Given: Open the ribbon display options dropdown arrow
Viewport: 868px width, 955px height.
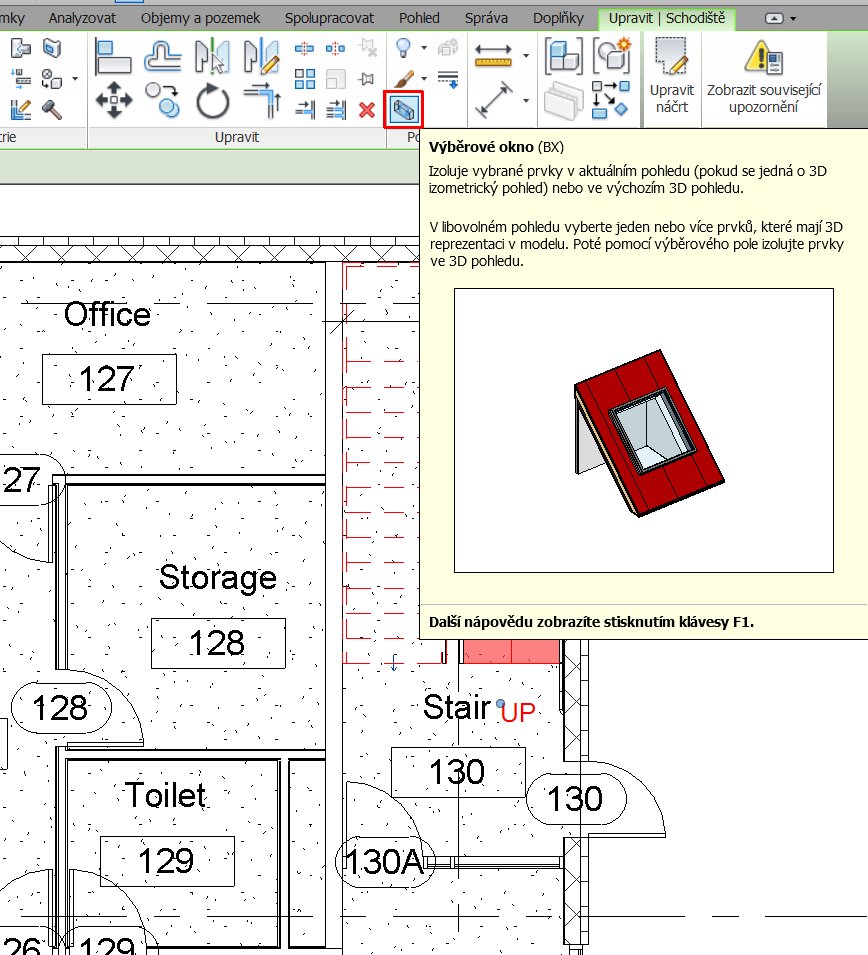Looking at the screenshot, I should click(793, 19).
